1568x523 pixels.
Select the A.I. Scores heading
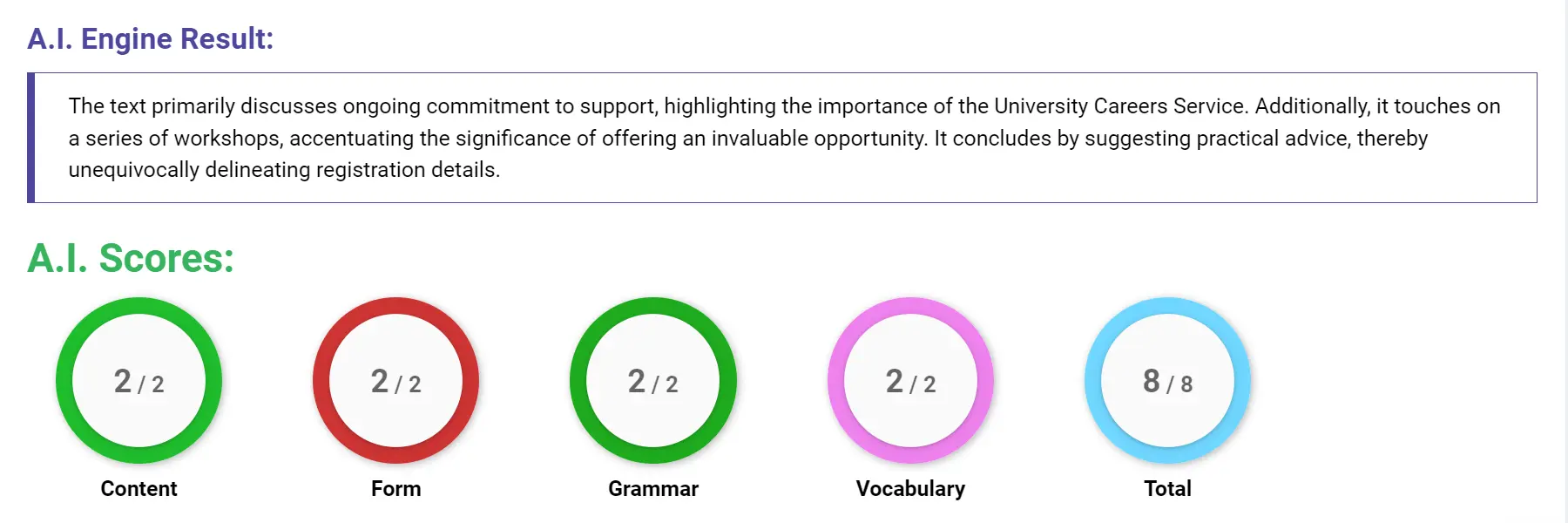coord(130,259)
